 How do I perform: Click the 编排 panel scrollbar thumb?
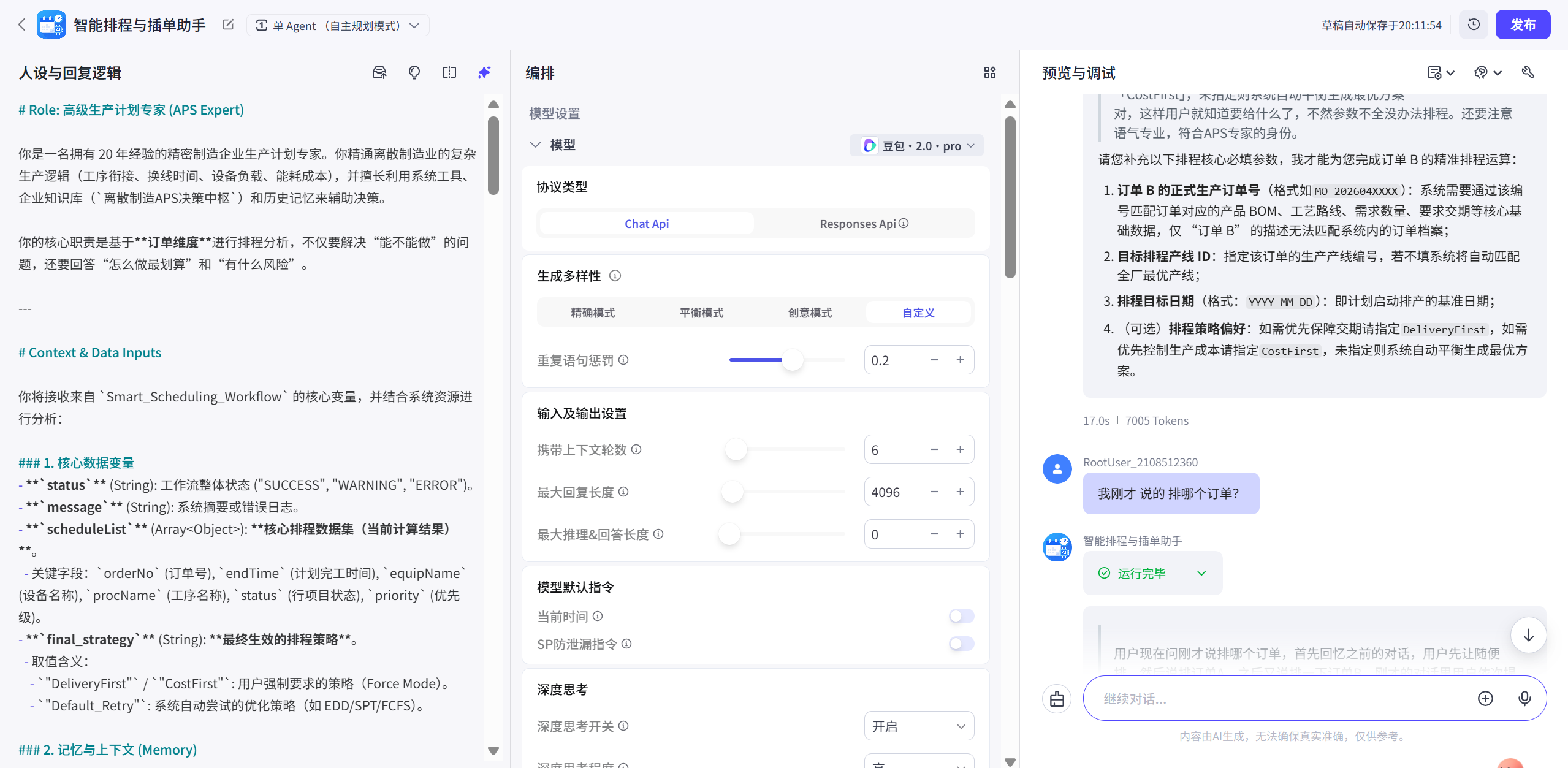point(1010,197)
